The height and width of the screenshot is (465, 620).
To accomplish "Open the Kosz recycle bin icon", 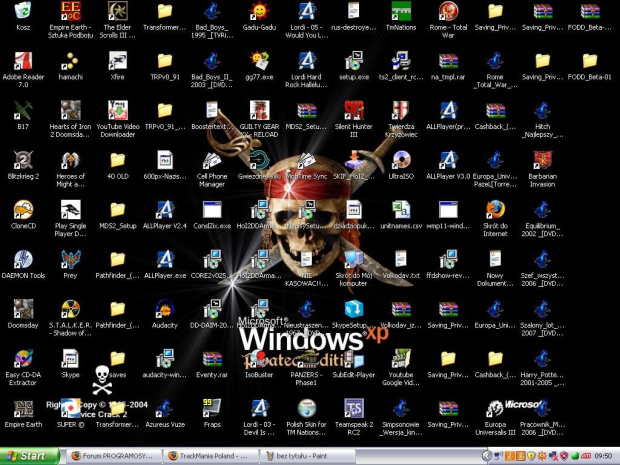I will click(23, 11).
